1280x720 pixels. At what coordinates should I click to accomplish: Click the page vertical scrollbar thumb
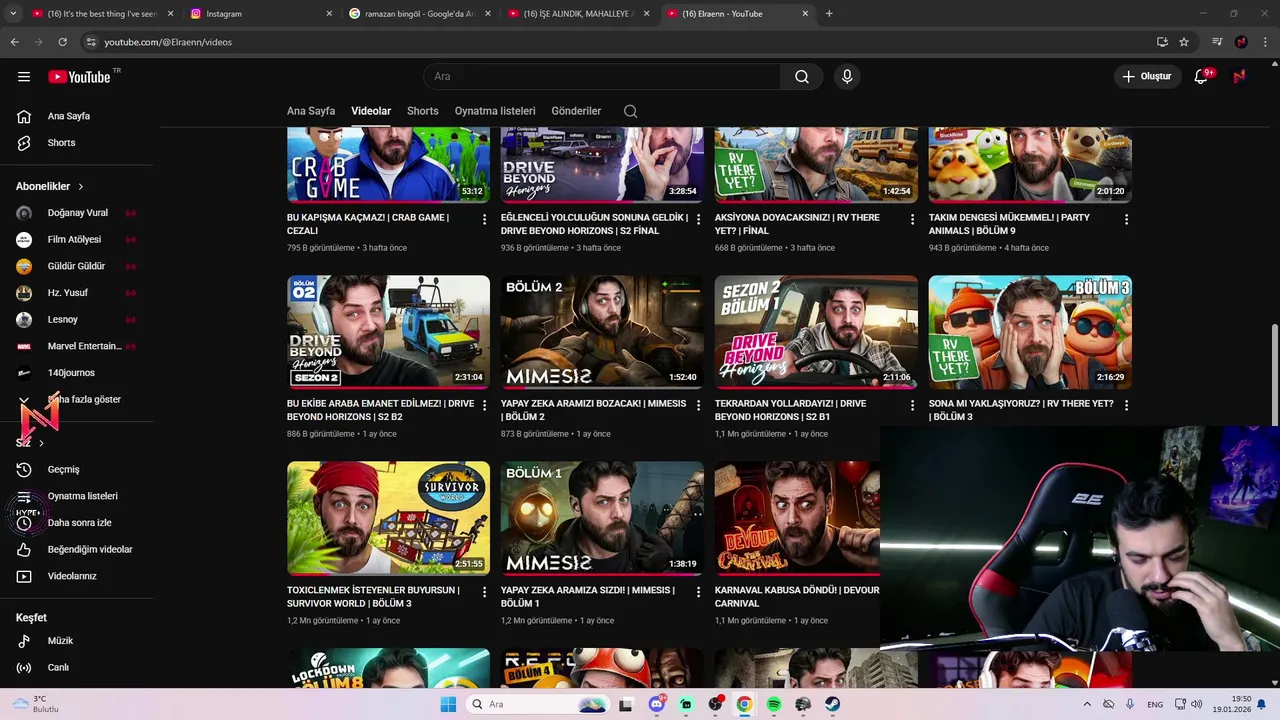(x=1274, y=374)
